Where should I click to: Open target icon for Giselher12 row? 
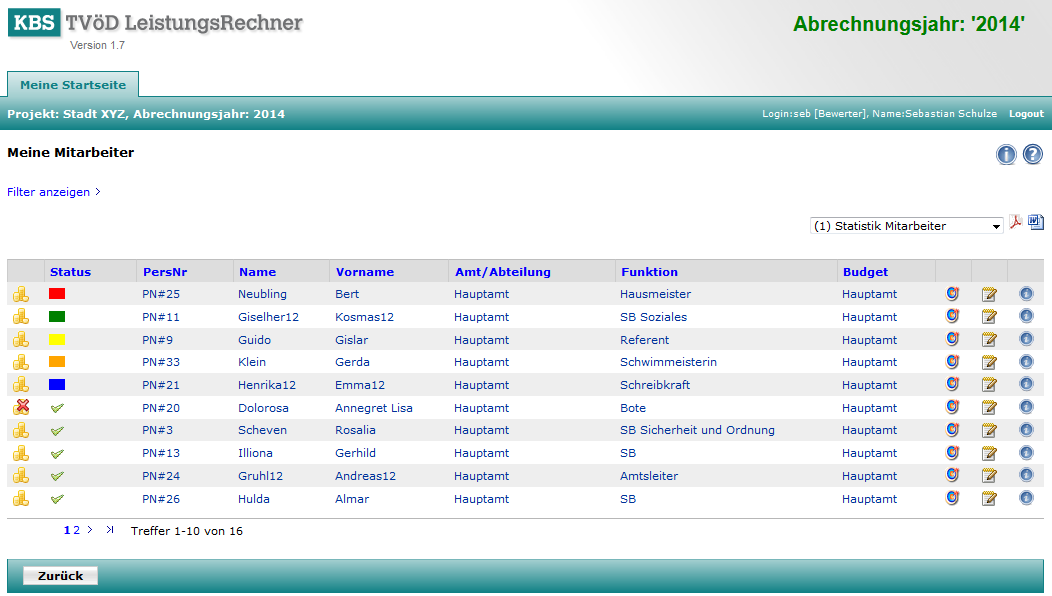pyautogui.click(x=953, y=316)
